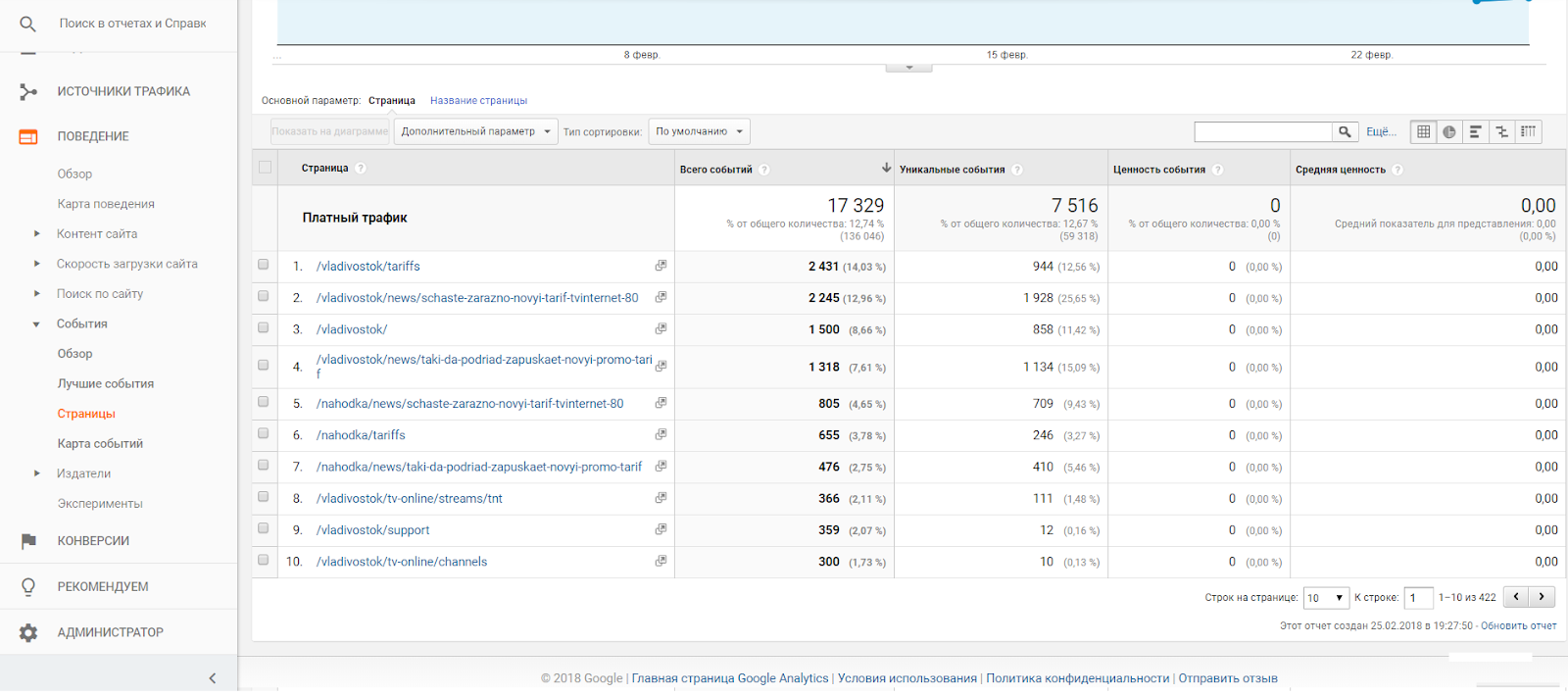Click help icon next to Страница header
The width and height of the screenshot is (1568, 695).
tap(361, 168)
